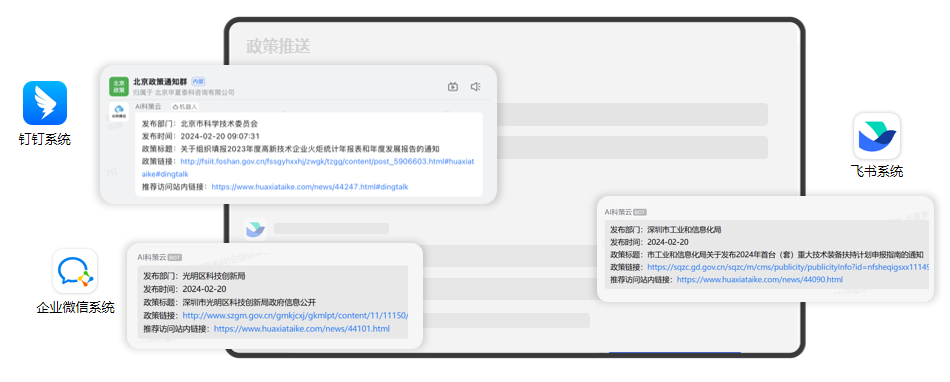
Task: Click 光明区科技创新局 department text
Action: click(x=214, y=276)
